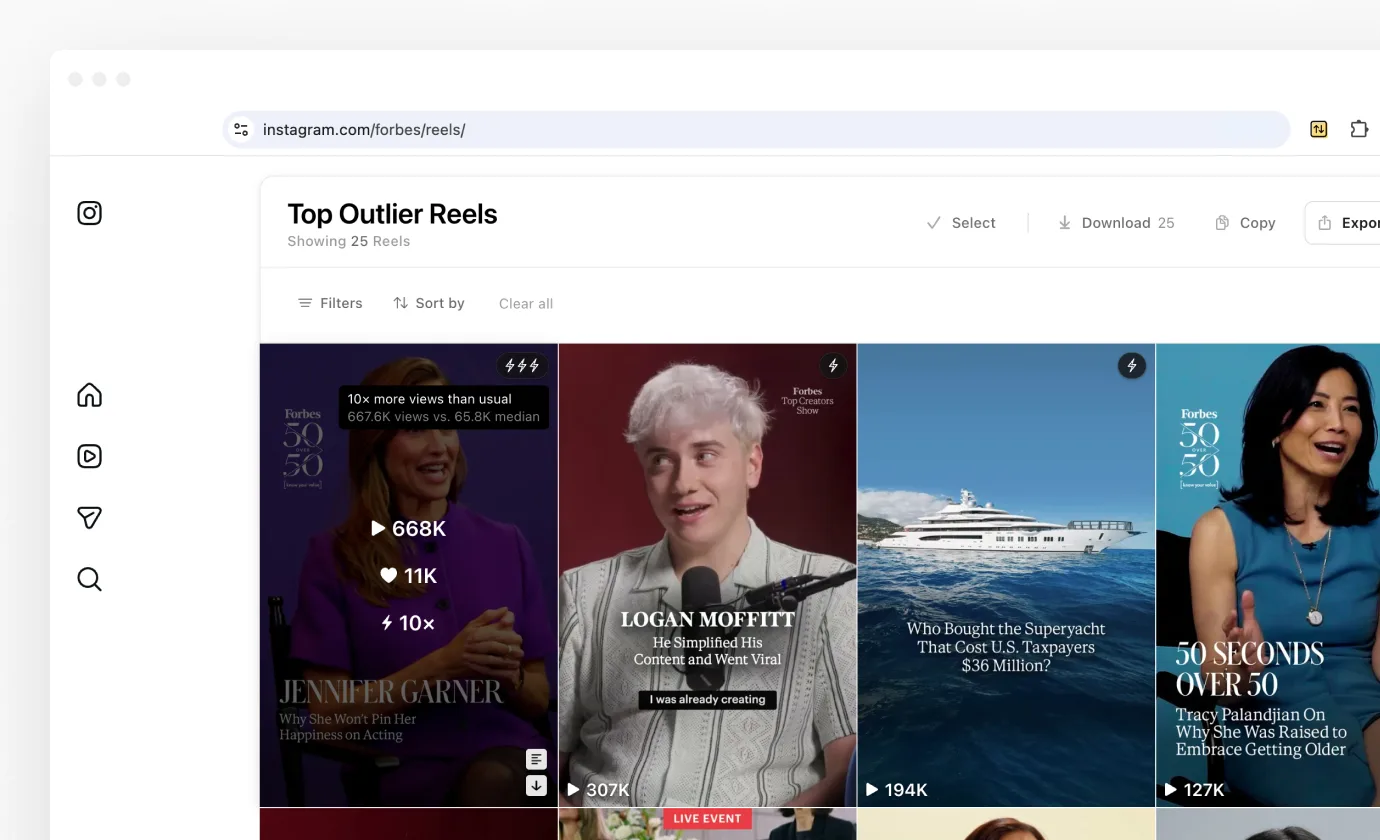Click the 11K likes stat
Screen dimensions: 1380x840
point(408,576)
